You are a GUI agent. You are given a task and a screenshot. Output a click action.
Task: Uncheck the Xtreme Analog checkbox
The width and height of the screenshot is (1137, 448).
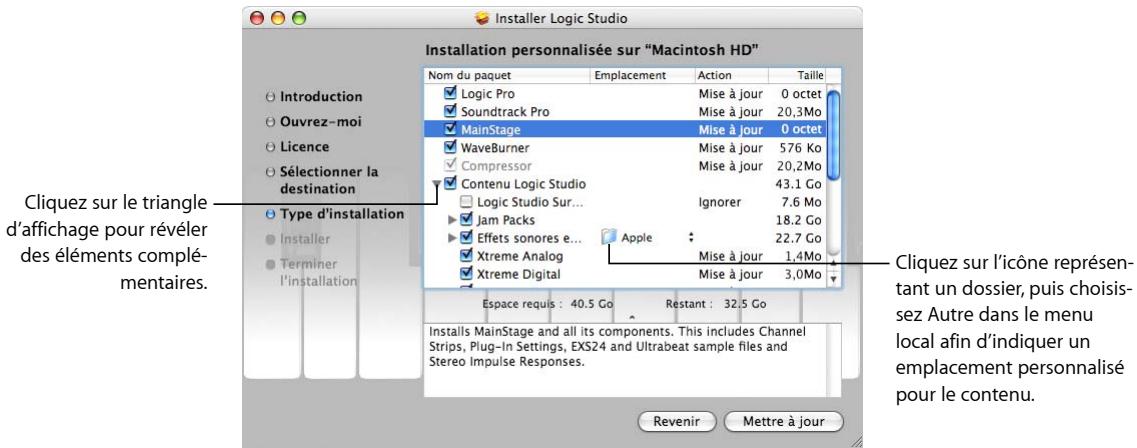(466, 255)
